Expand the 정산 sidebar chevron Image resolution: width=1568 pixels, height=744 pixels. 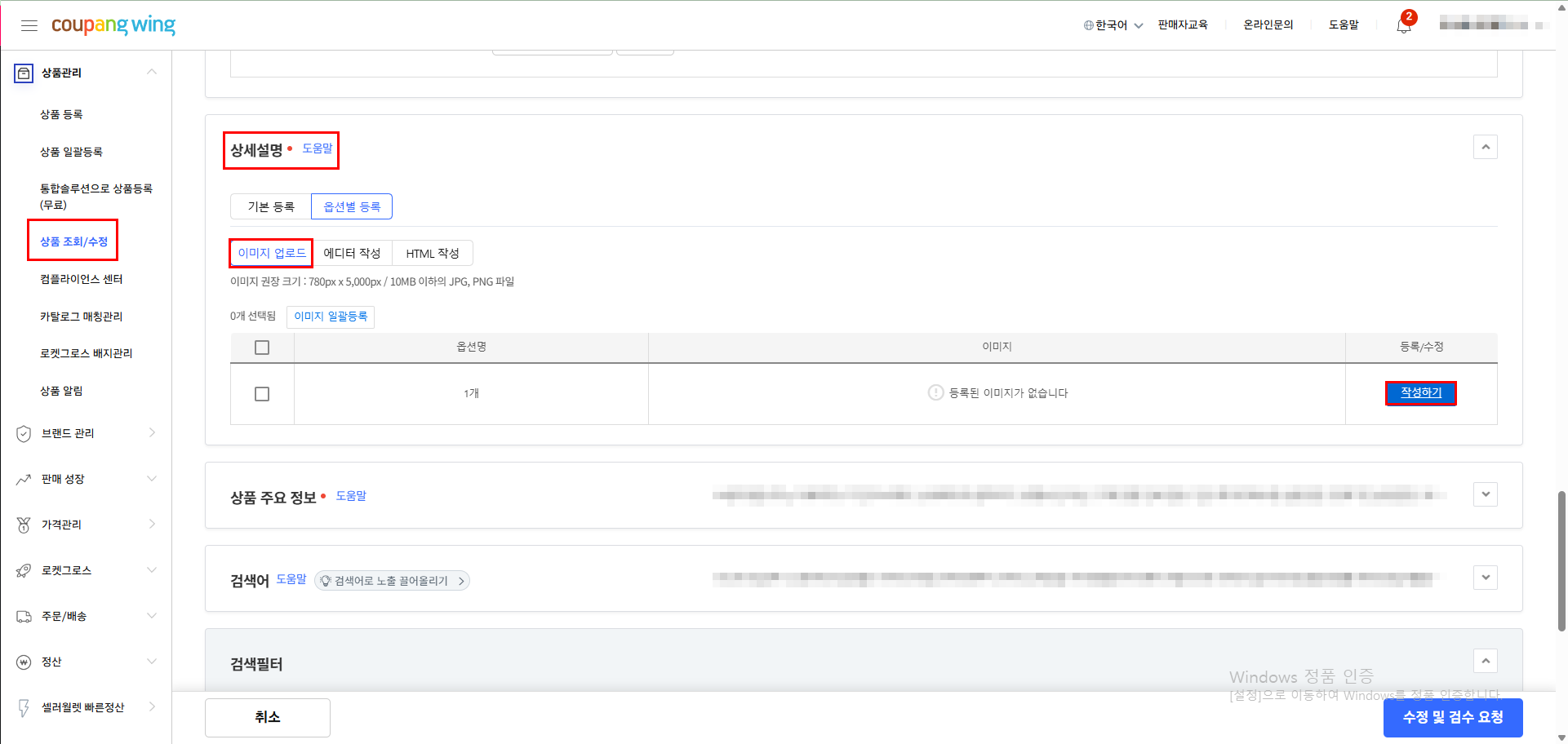pyautogui.click(x=152, y=662)
